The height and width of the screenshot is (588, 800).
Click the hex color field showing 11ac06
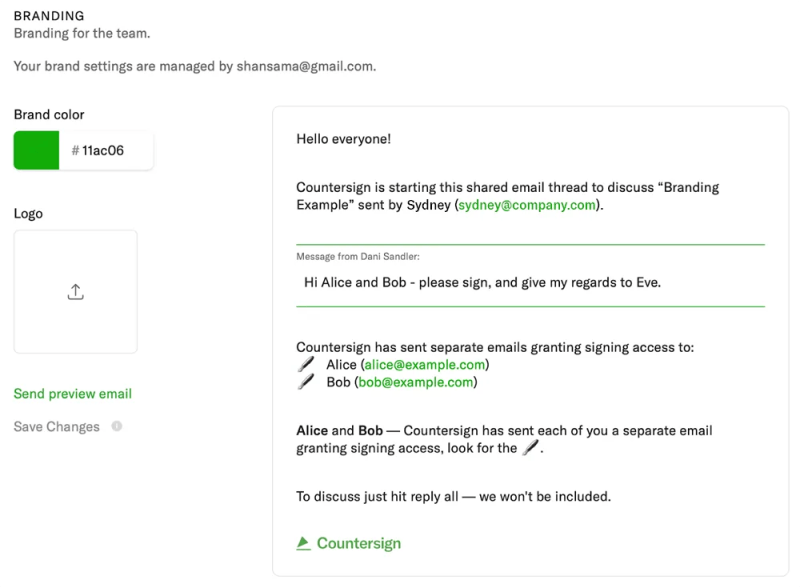(x=105, y=151)
